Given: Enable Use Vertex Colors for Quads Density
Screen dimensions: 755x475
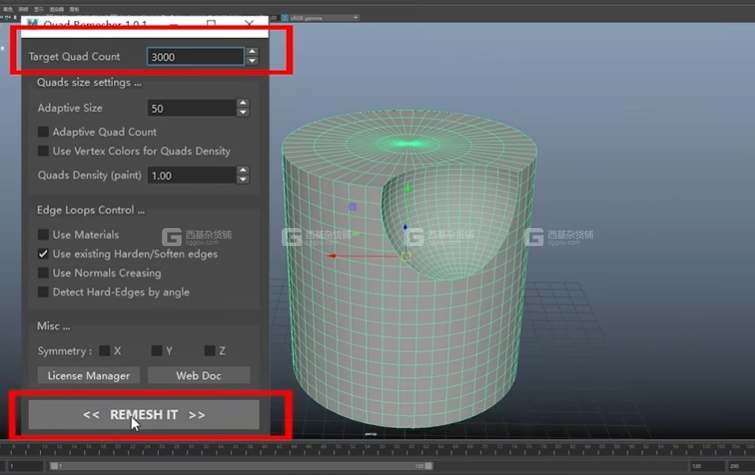Looking at the screenshot, I should (x=43, y=151).
